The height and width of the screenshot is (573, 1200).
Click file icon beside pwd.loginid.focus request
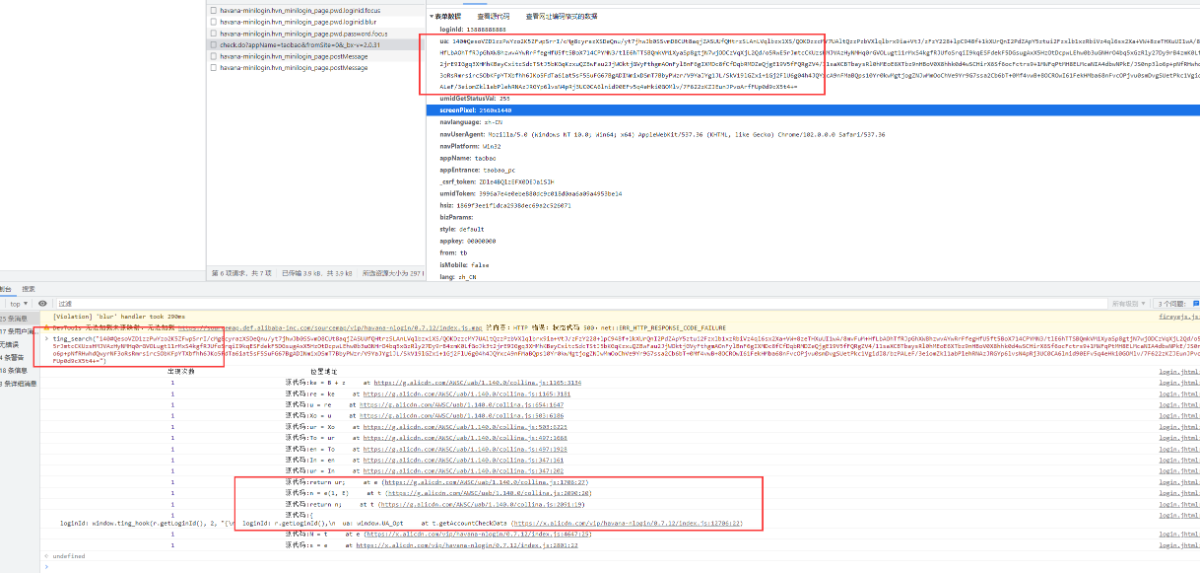point(214,9)
